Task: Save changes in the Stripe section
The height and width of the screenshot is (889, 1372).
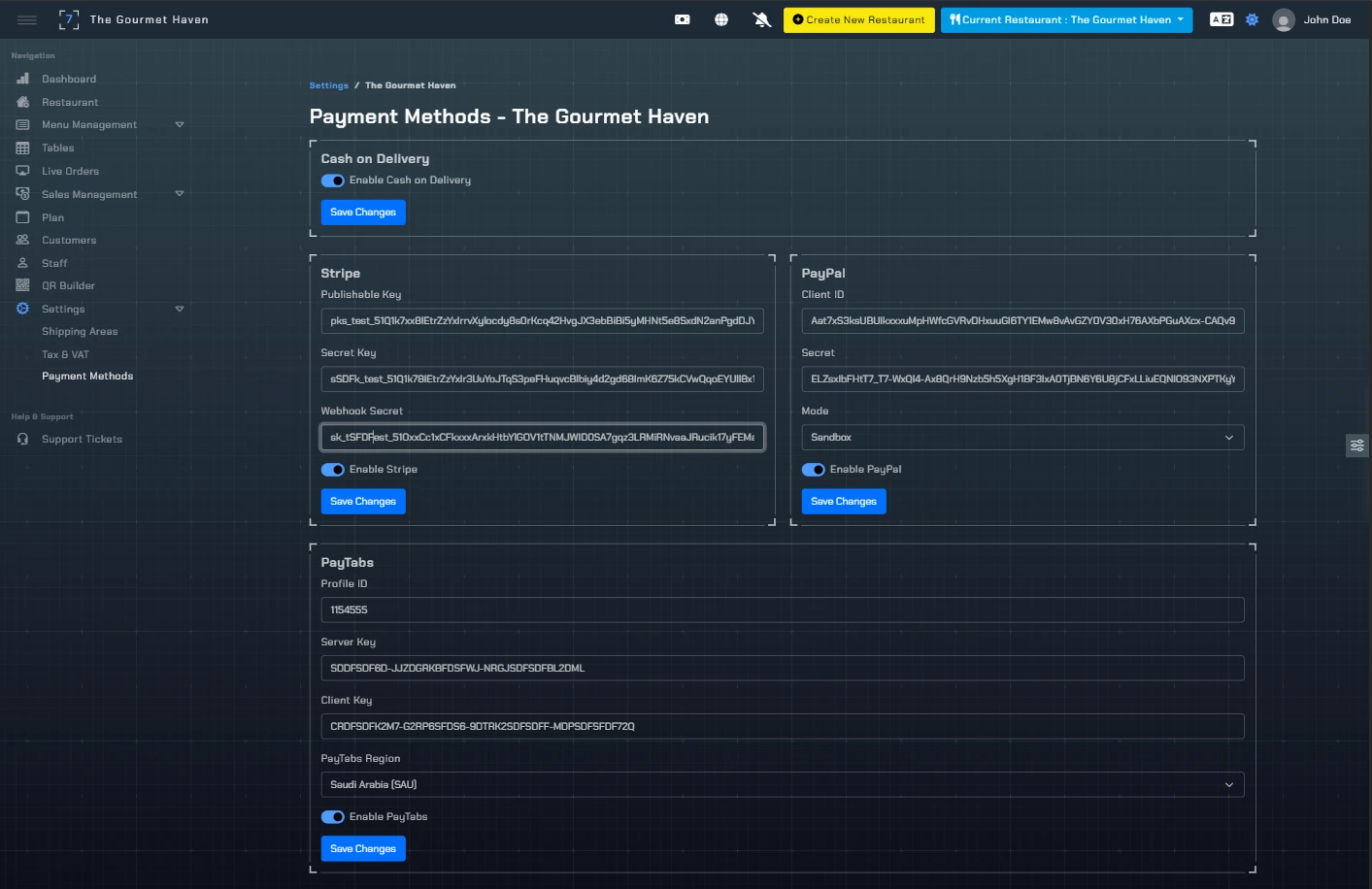Action: tap(363, 502)
